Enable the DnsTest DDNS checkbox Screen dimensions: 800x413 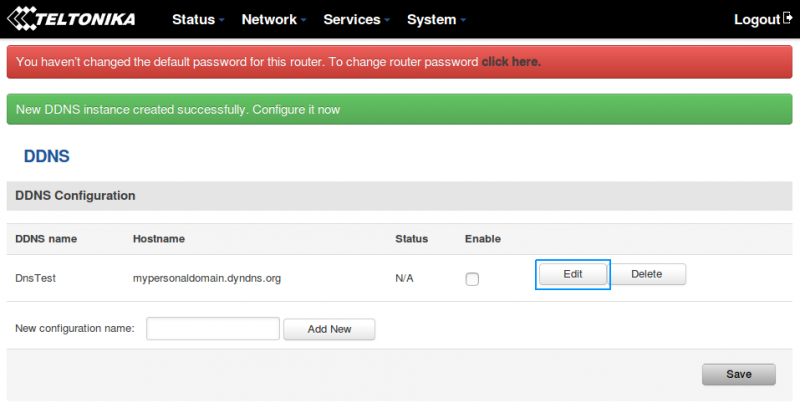[x=472, y=279]
